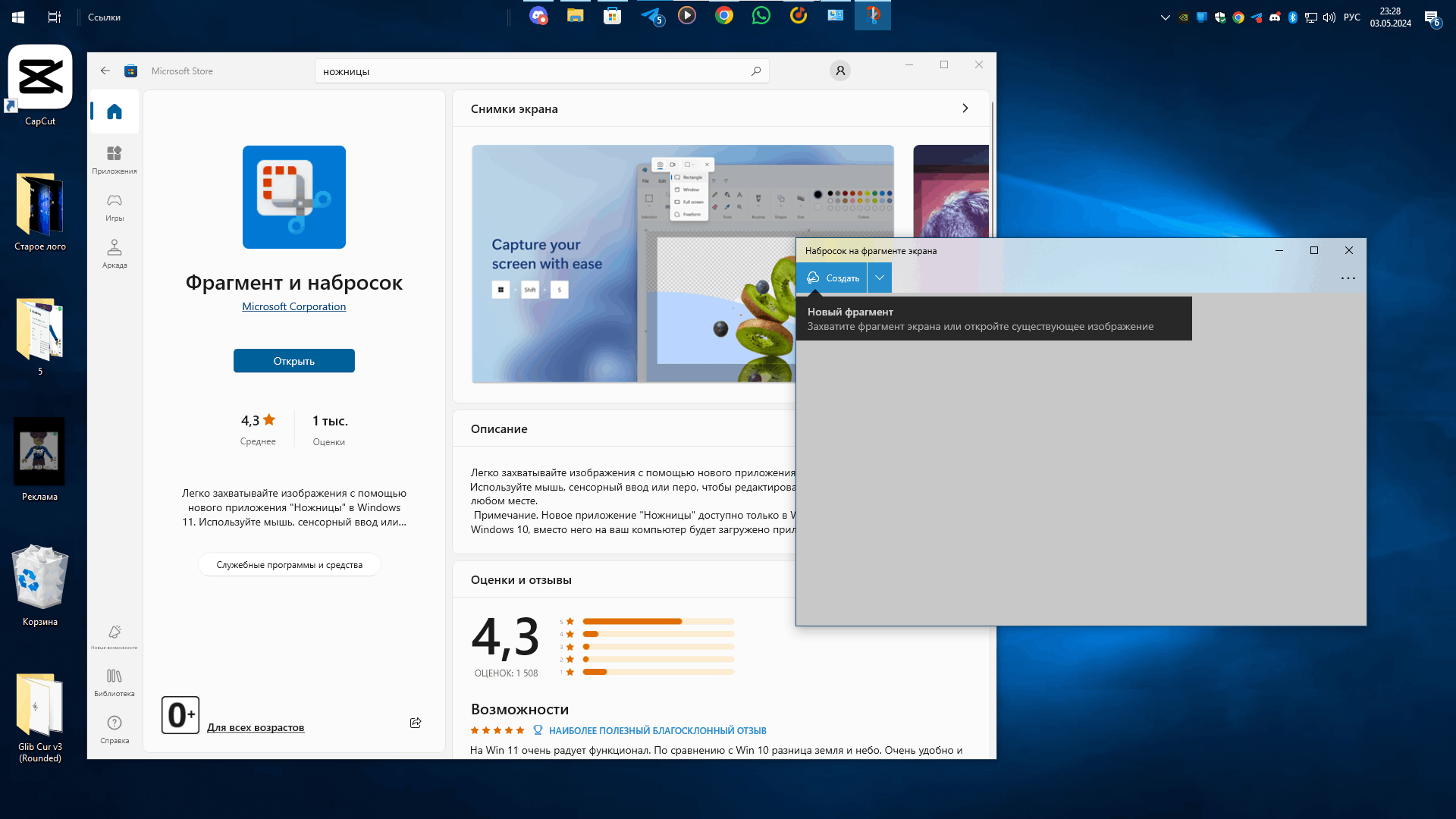1456x819 pixels.
Task: Open Аркада section in Store sidebar
Action: [115, 254]
